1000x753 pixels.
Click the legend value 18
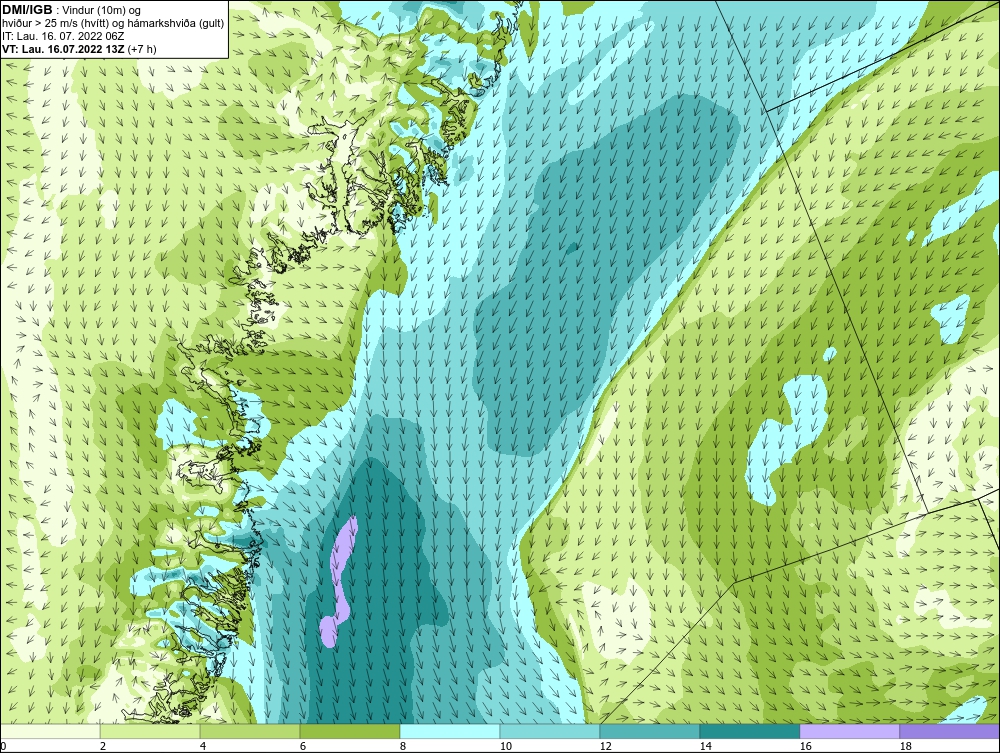[x=906, y=746]
